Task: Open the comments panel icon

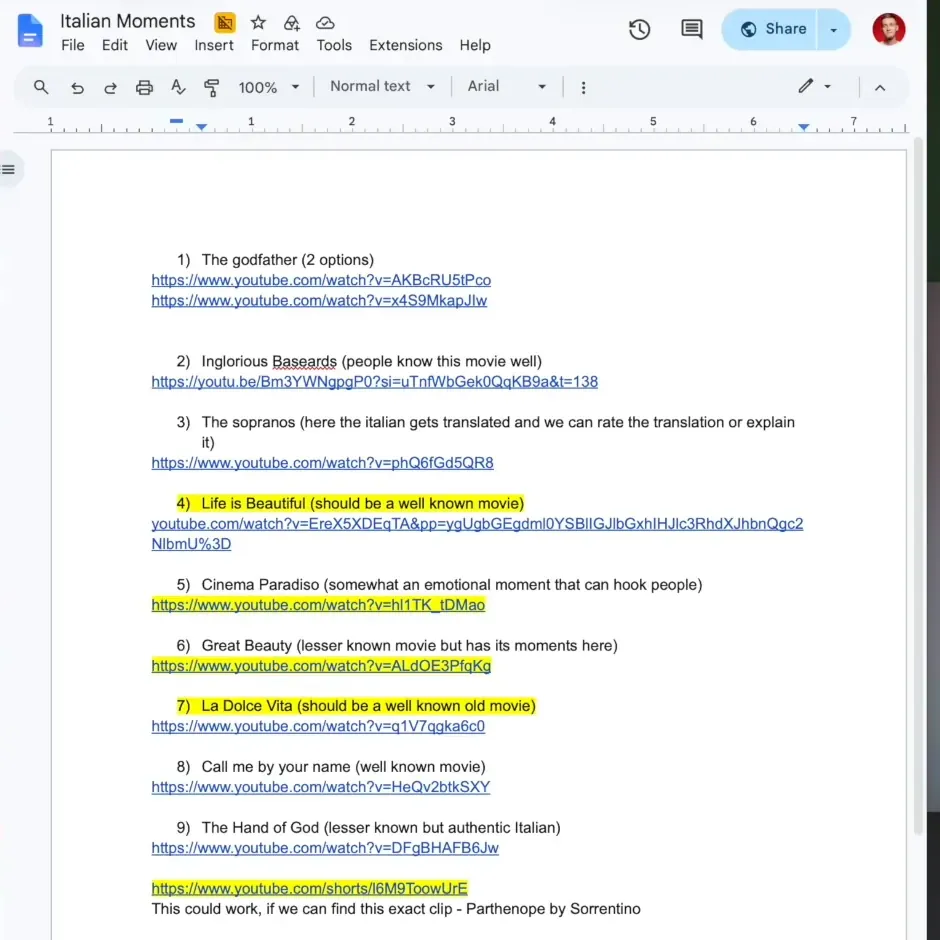Action: [x=691, y=29]
